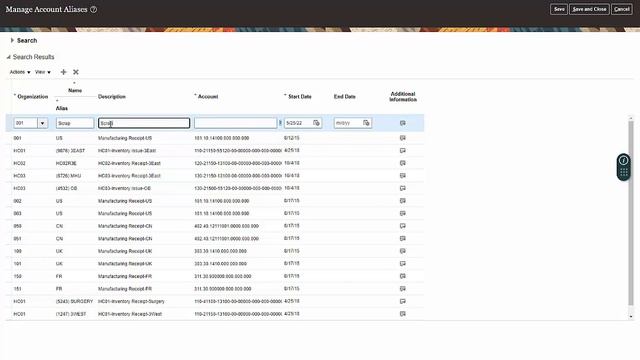Select organization 151 cell
This screenshot has height=360, width=640.
(x=17, y=289)
